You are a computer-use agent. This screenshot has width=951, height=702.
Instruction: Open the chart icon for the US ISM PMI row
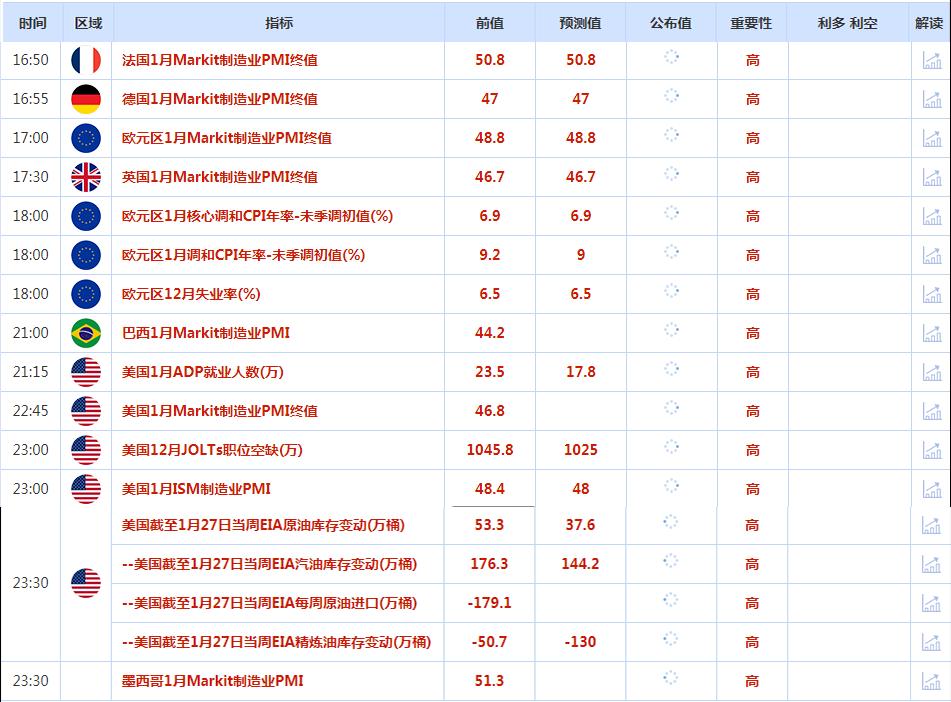[930, 488]
